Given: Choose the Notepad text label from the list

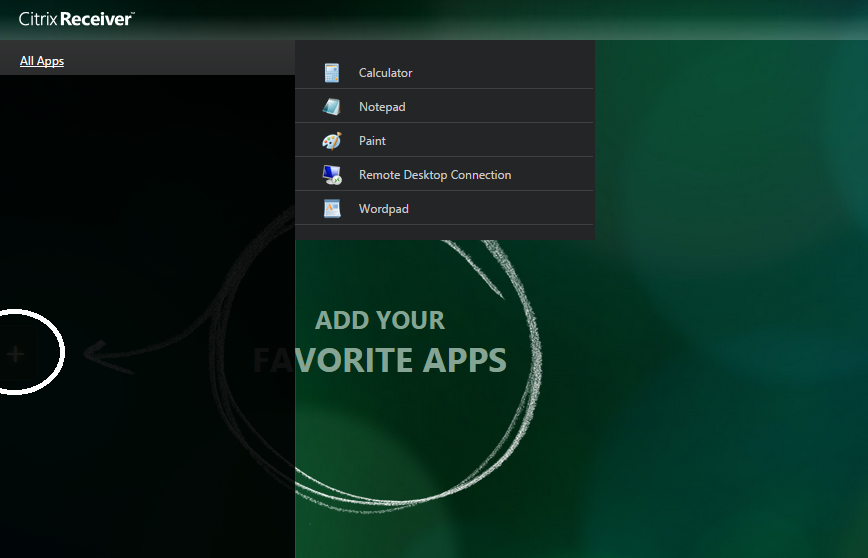Looking at the screenshot, I should (382, 107).
